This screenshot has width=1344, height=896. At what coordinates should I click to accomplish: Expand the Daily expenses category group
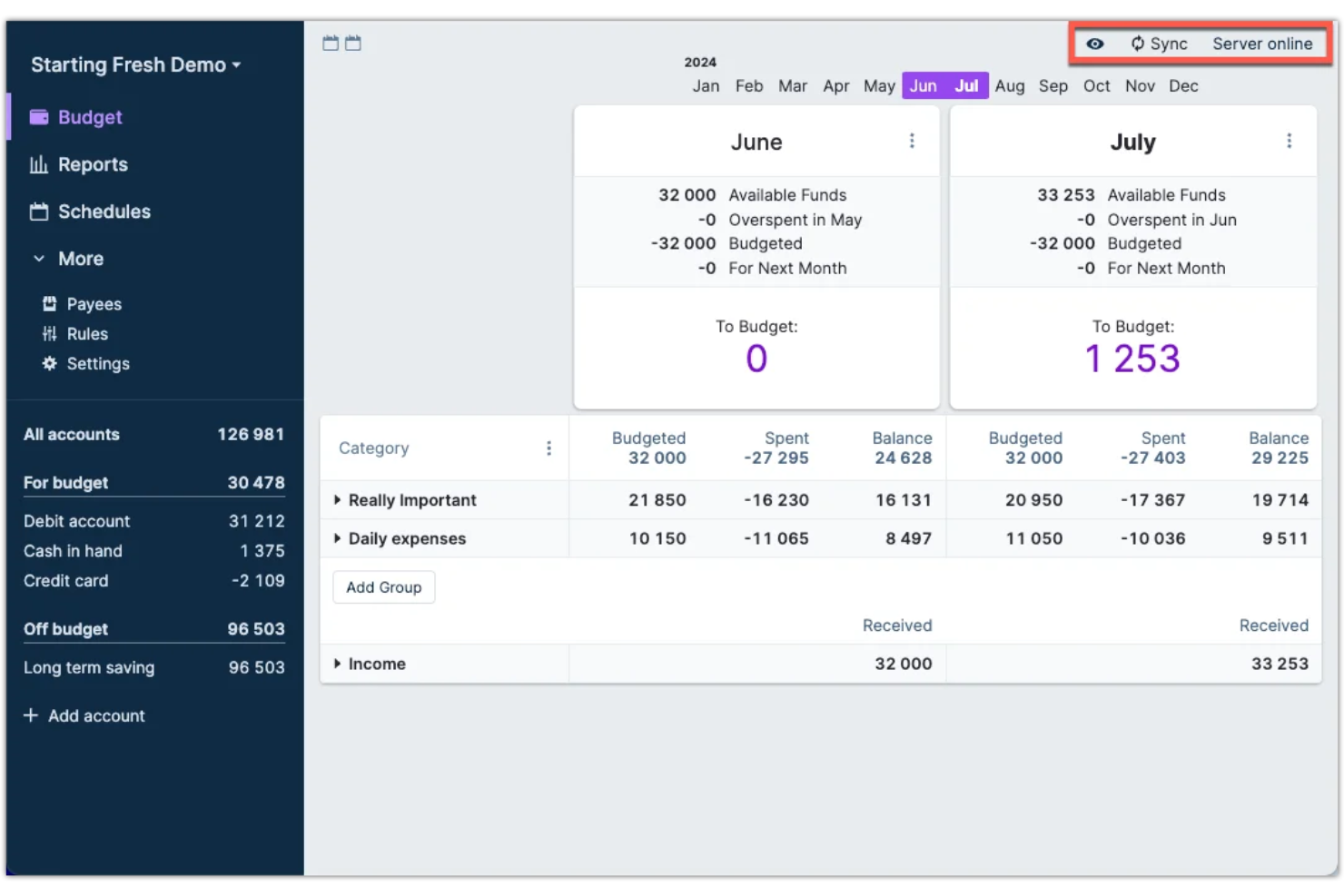click(x=338, y=537)
